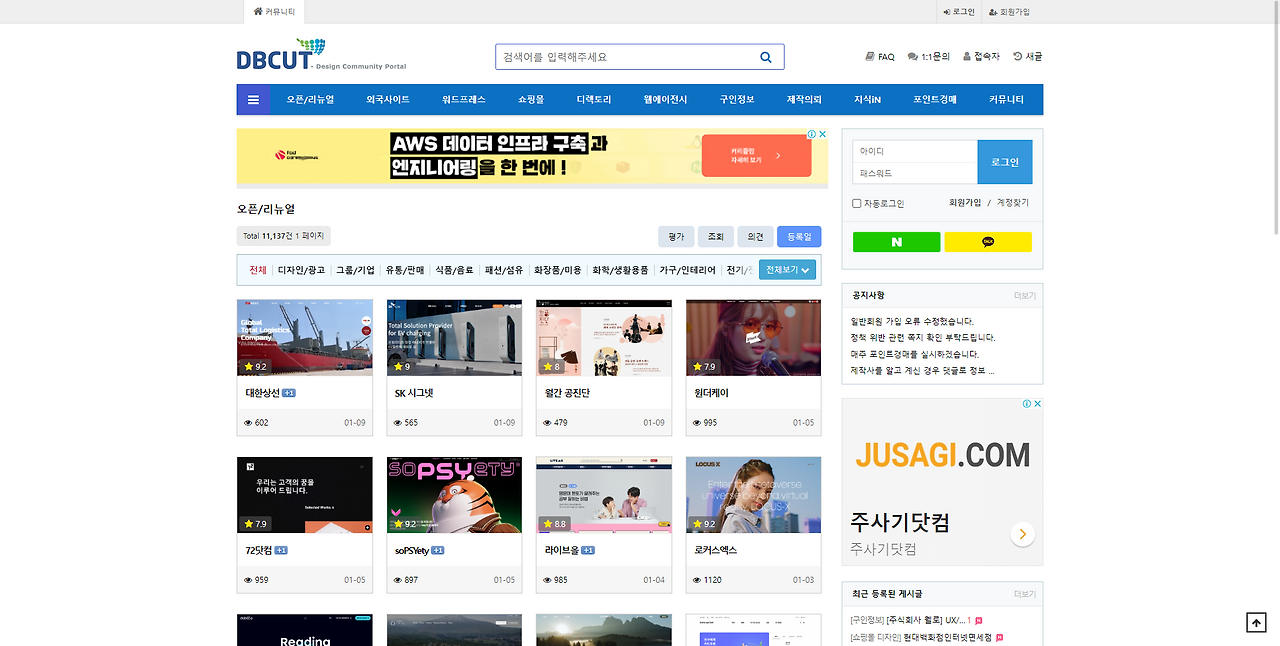Viewport: 1280px width, 646px height.
Task: Select the 화학/생활용품 category filter
Action: pos(620,270)
